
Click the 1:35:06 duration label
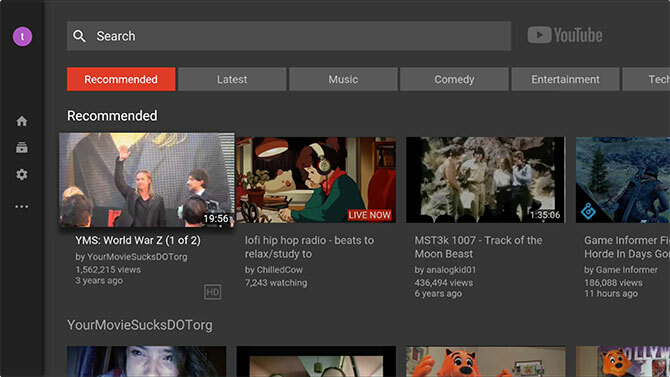pos(545,215)
